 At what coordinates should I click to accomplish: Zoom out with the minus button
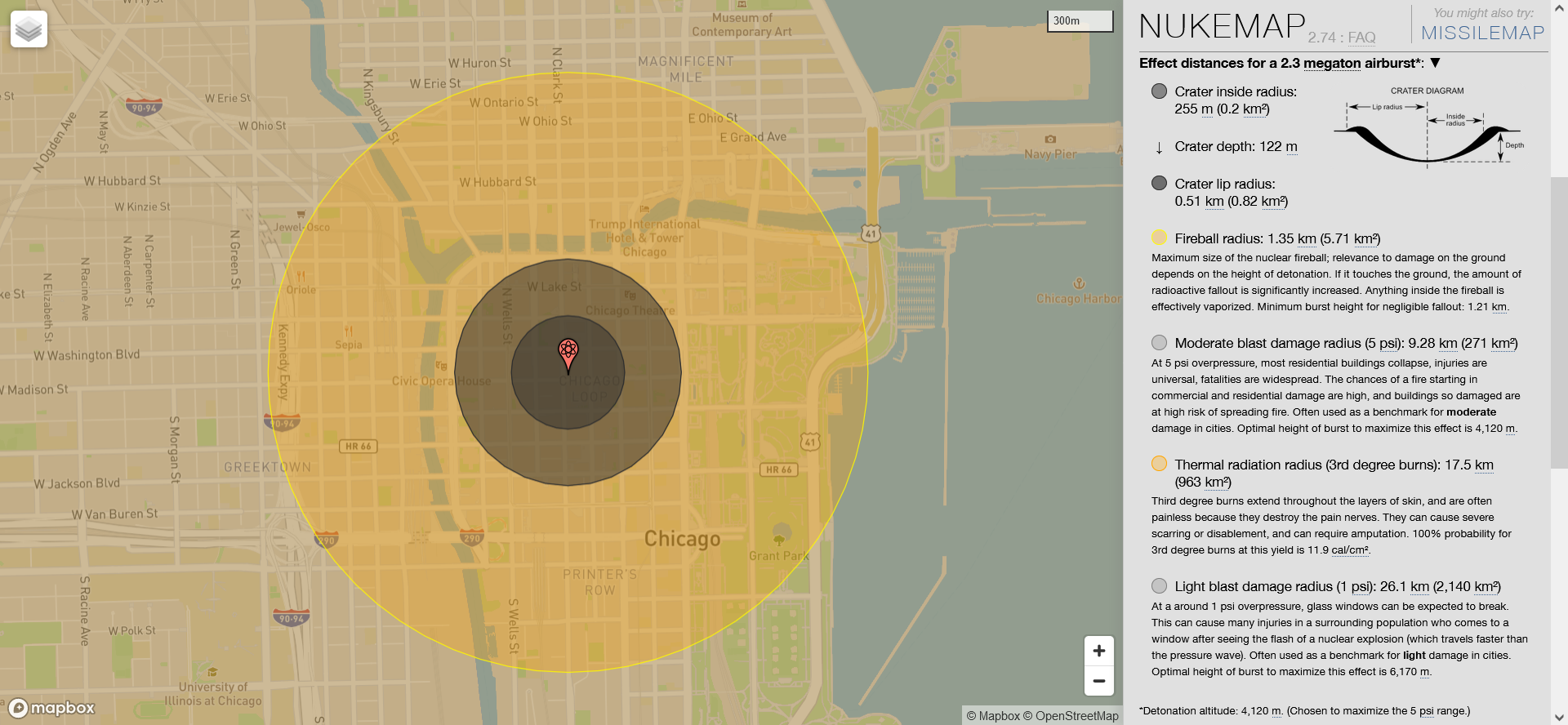(x=1098, y=681)
